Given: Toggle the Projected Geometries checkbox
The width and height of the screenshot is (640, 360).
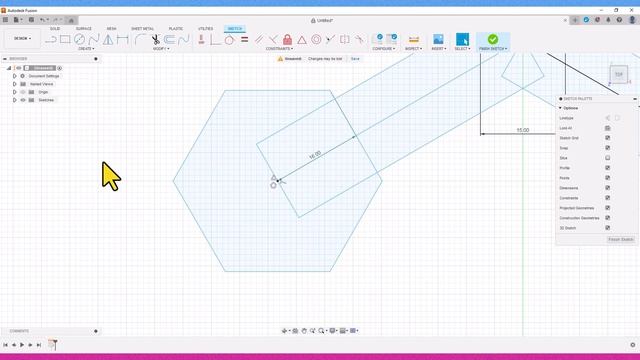Looking at the screenshot, I should (x=607, y=208).
